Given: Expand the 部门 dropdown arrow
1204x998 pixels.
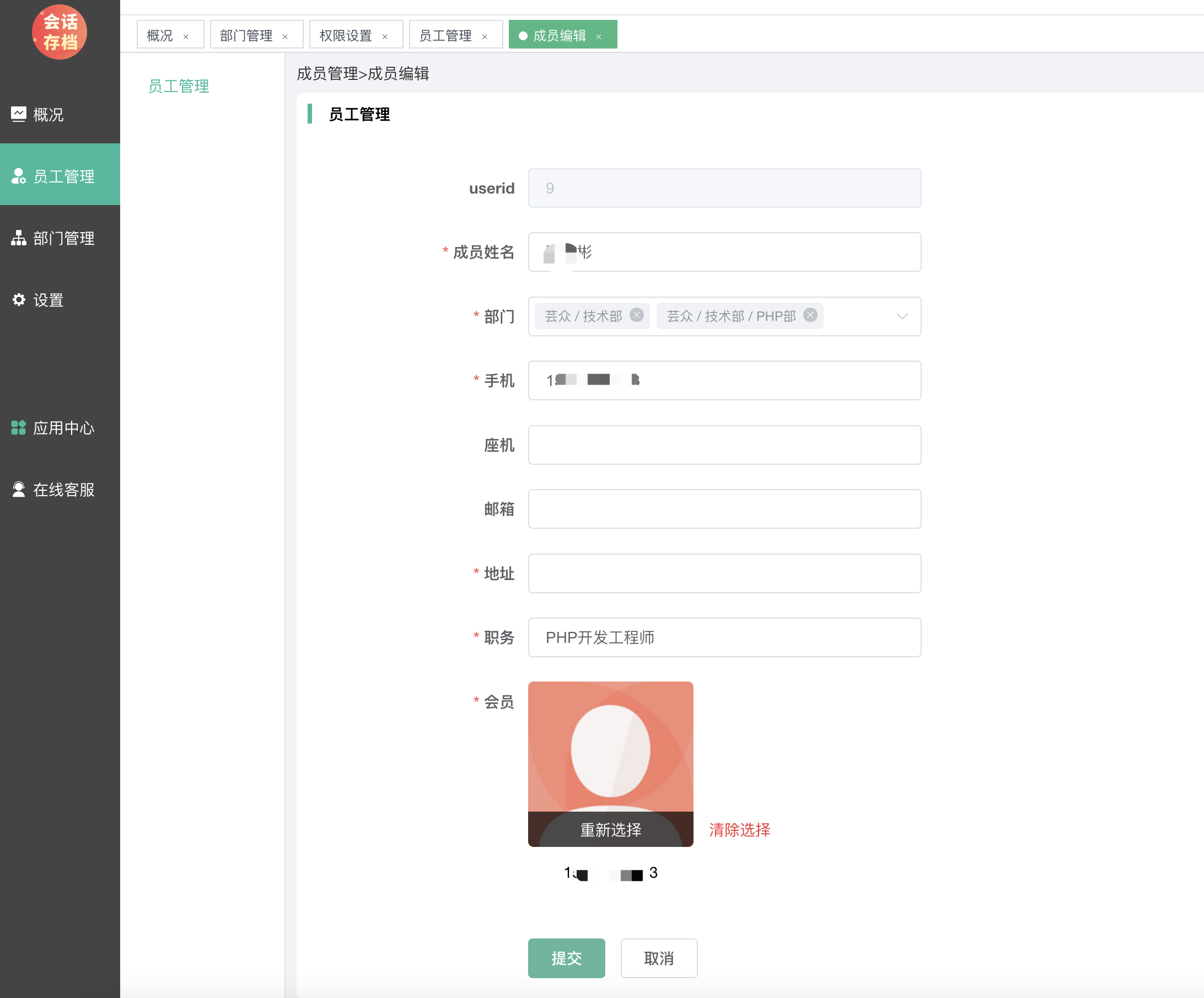Looking at the screenshot, I should [902, 316].
